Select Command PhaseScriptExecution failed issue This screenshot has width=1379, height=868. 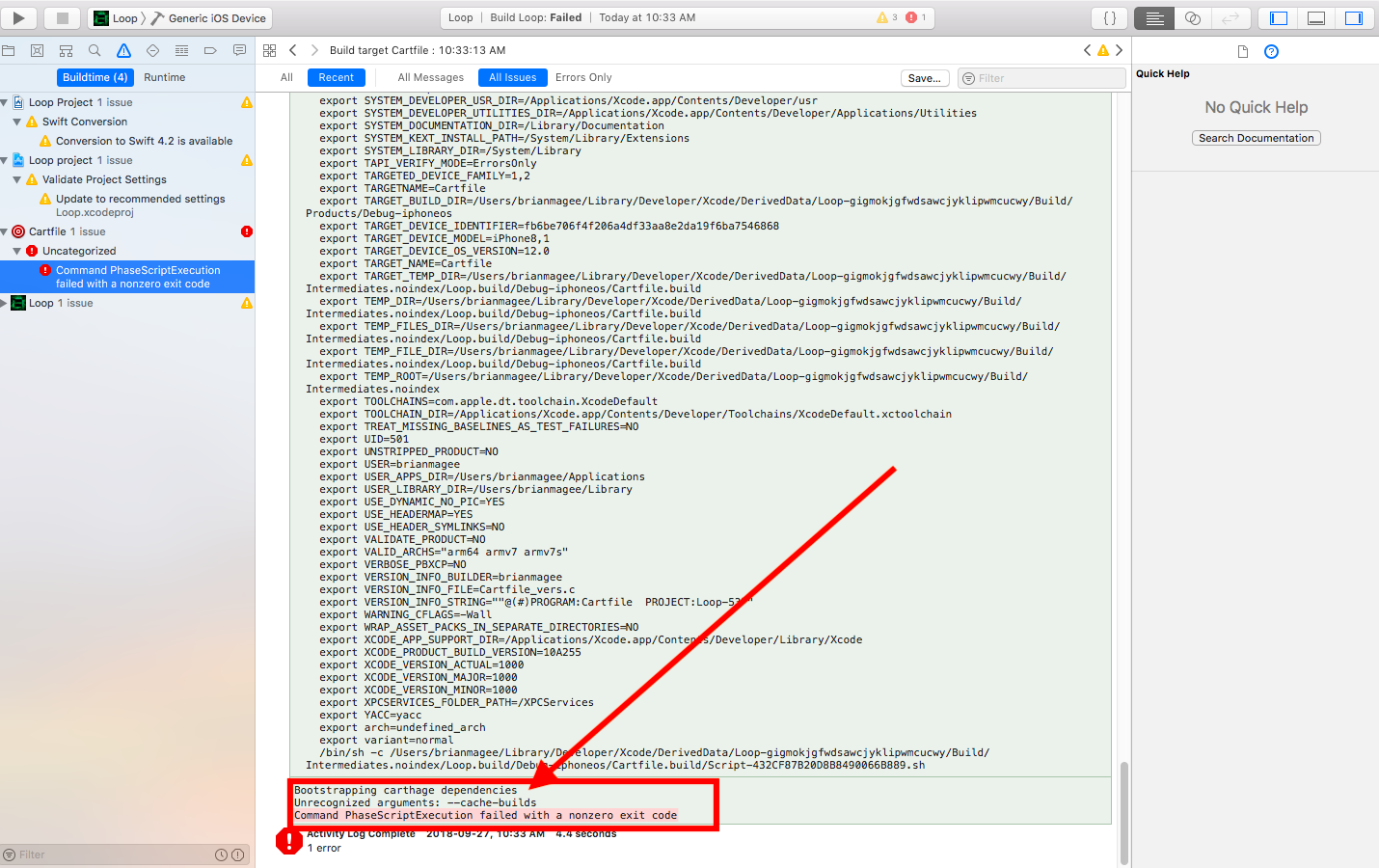[x=127, y=277]
